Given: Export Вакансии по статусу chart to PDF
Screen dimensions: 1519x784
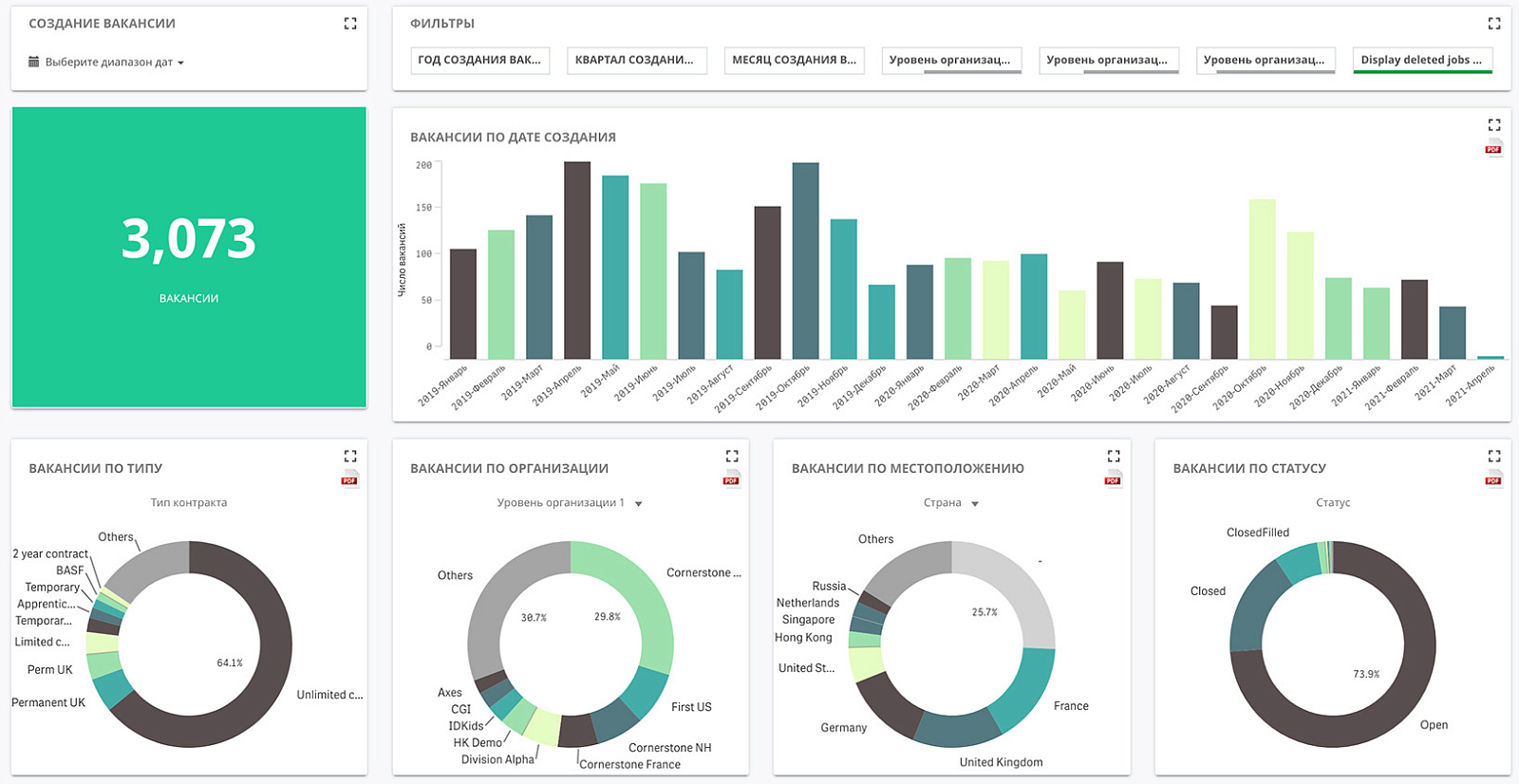Looking at the screenshot, I should pyautogui.click(x=1493, y=478).
